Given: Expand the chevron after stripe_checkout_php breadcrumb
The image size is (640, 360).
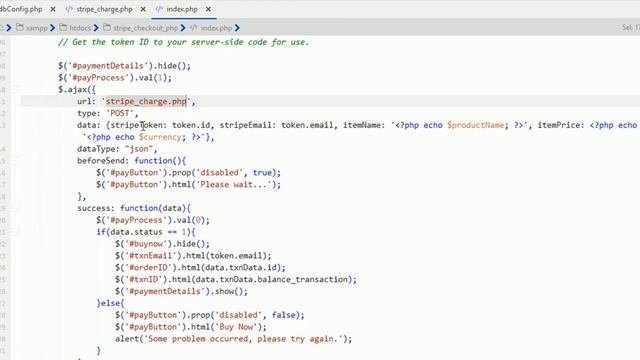Looking at the screenshot, I should pyautogui.click(x=183, y=28).
